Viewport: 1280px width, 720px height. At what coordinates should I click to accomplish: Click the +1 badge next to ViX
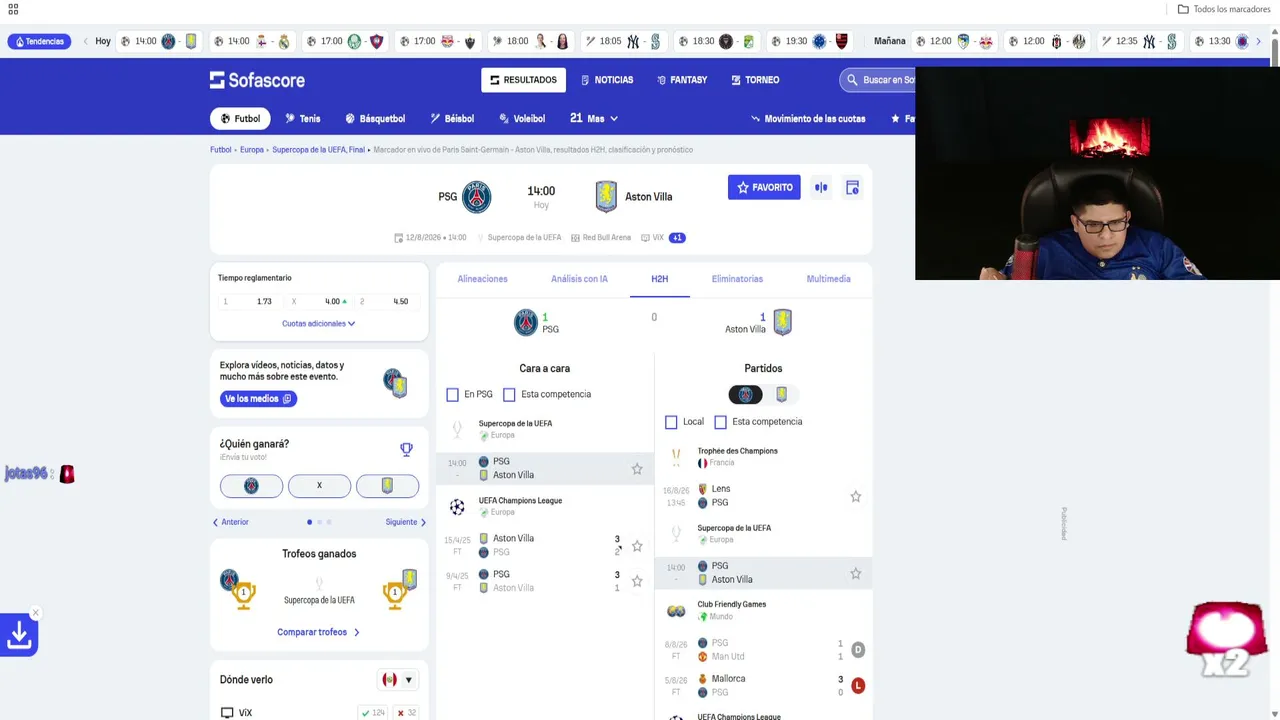click(677, 238)
